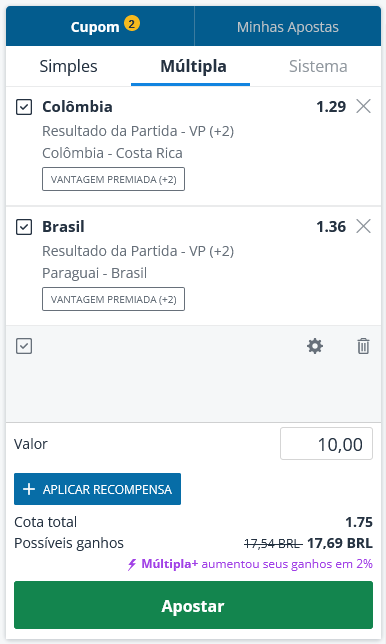Open betslip settings via the gear icon

[x=315, y=346]
